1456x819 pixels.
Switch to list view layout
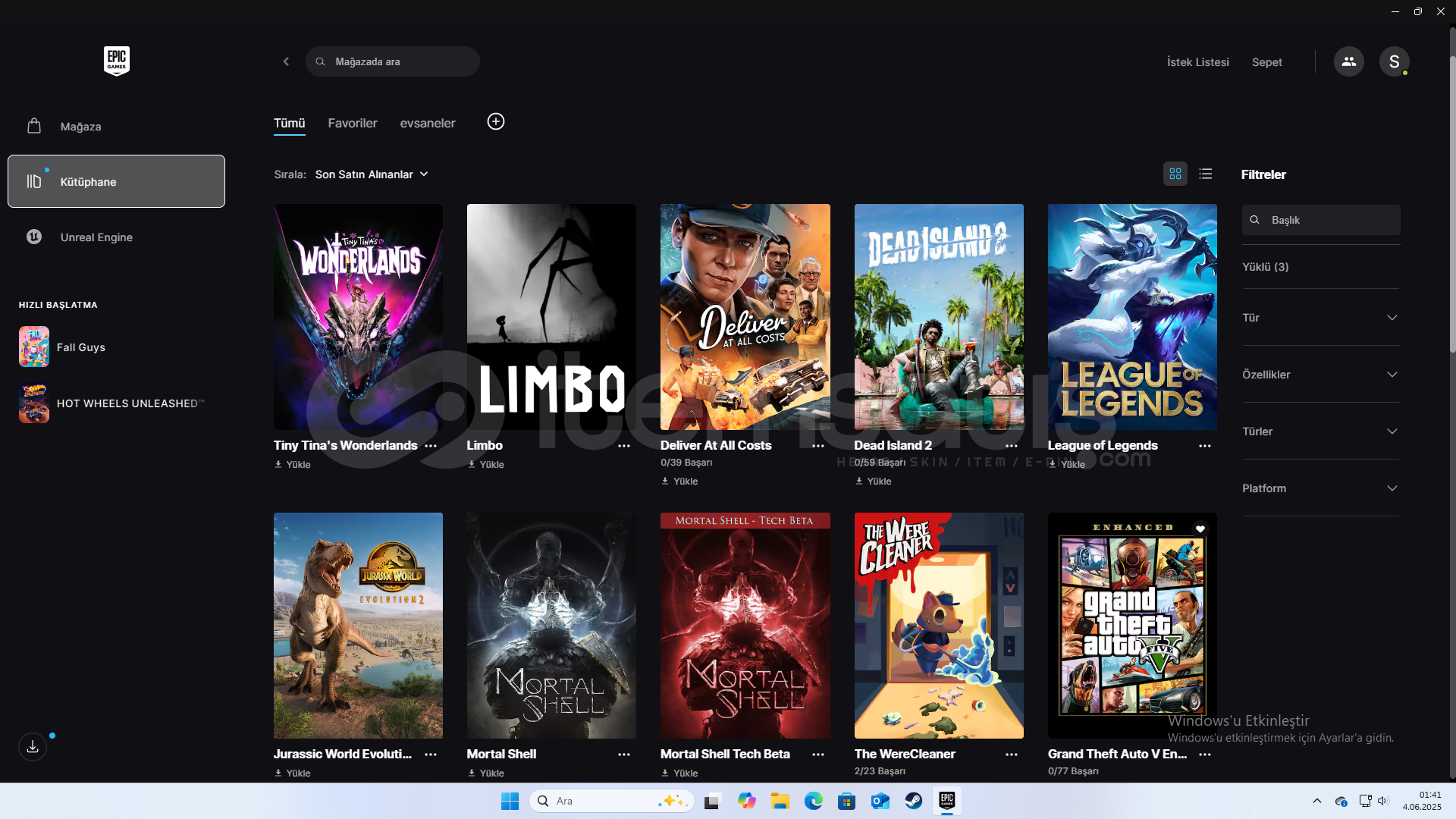[x=1206, y=174]
